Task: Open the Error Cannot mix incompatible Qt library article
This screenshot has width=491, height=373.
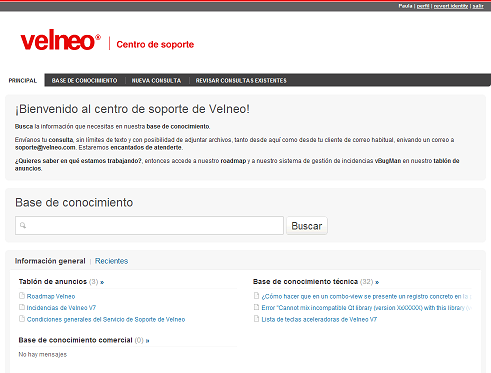Action: [366, 308]
